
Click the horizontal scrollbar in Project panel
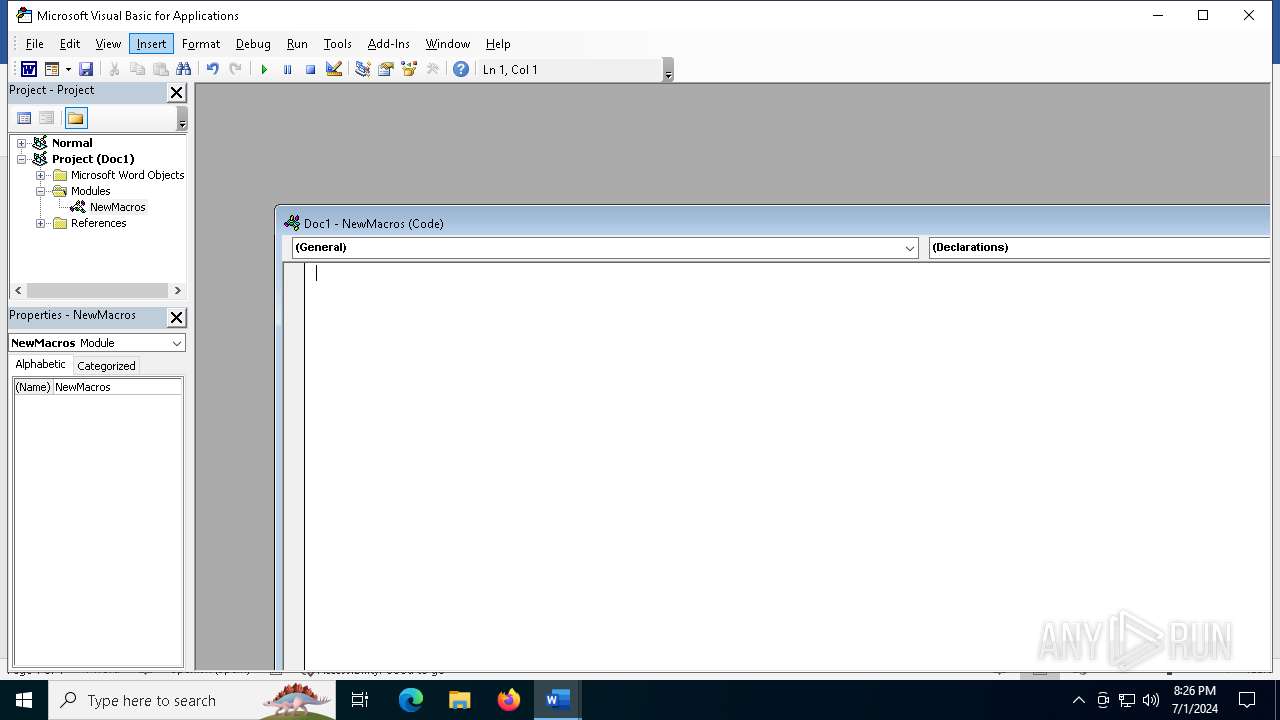(97, 290)
